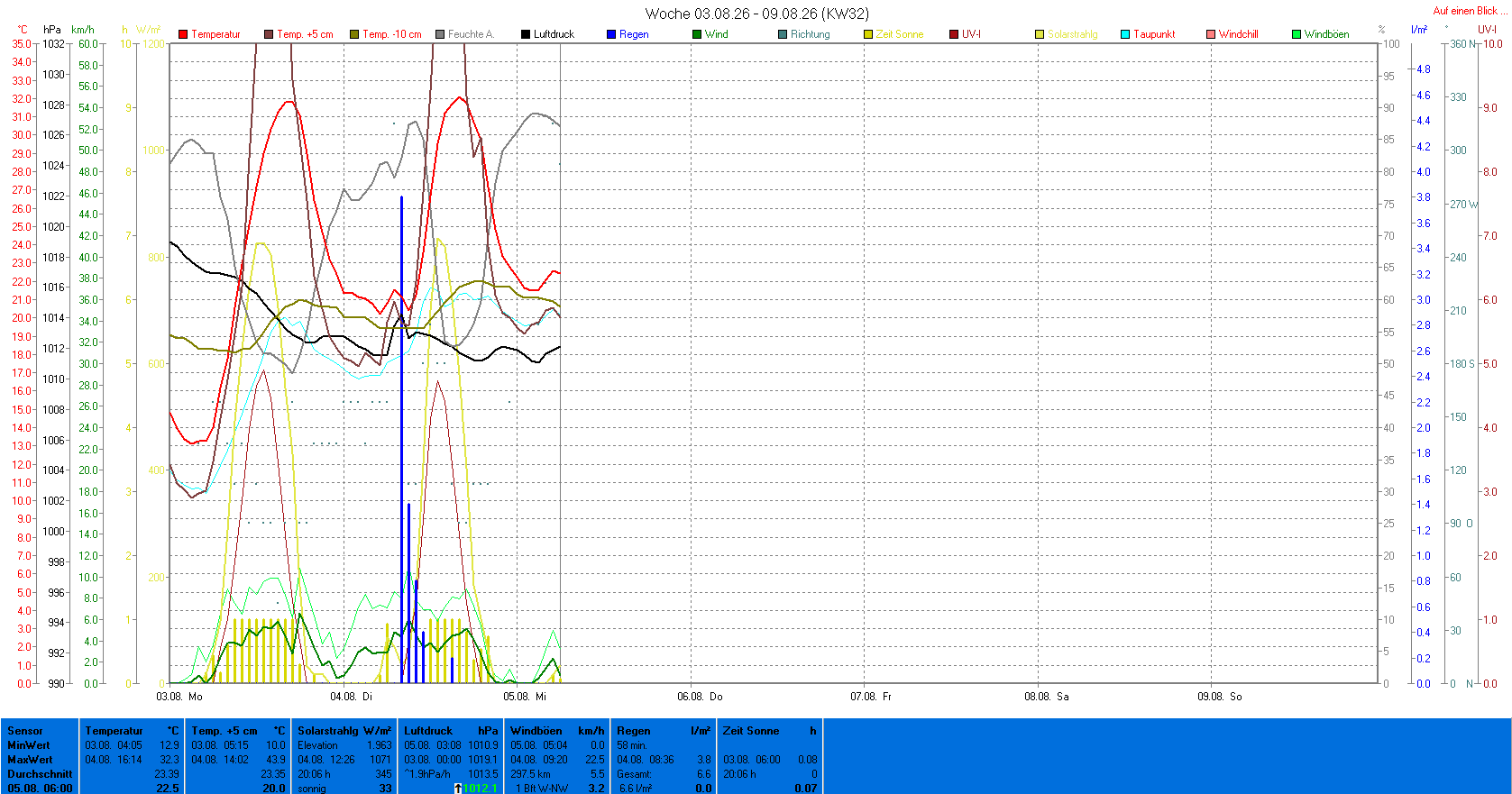Click the black Luftdruck legend swatch

tap(526, 34)
